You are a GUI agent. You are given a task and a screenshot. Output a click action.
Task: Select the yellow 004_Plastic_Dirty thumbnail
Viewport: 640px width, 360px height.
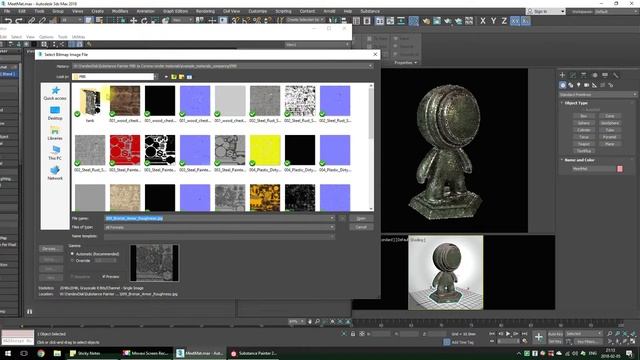[265, 150]
